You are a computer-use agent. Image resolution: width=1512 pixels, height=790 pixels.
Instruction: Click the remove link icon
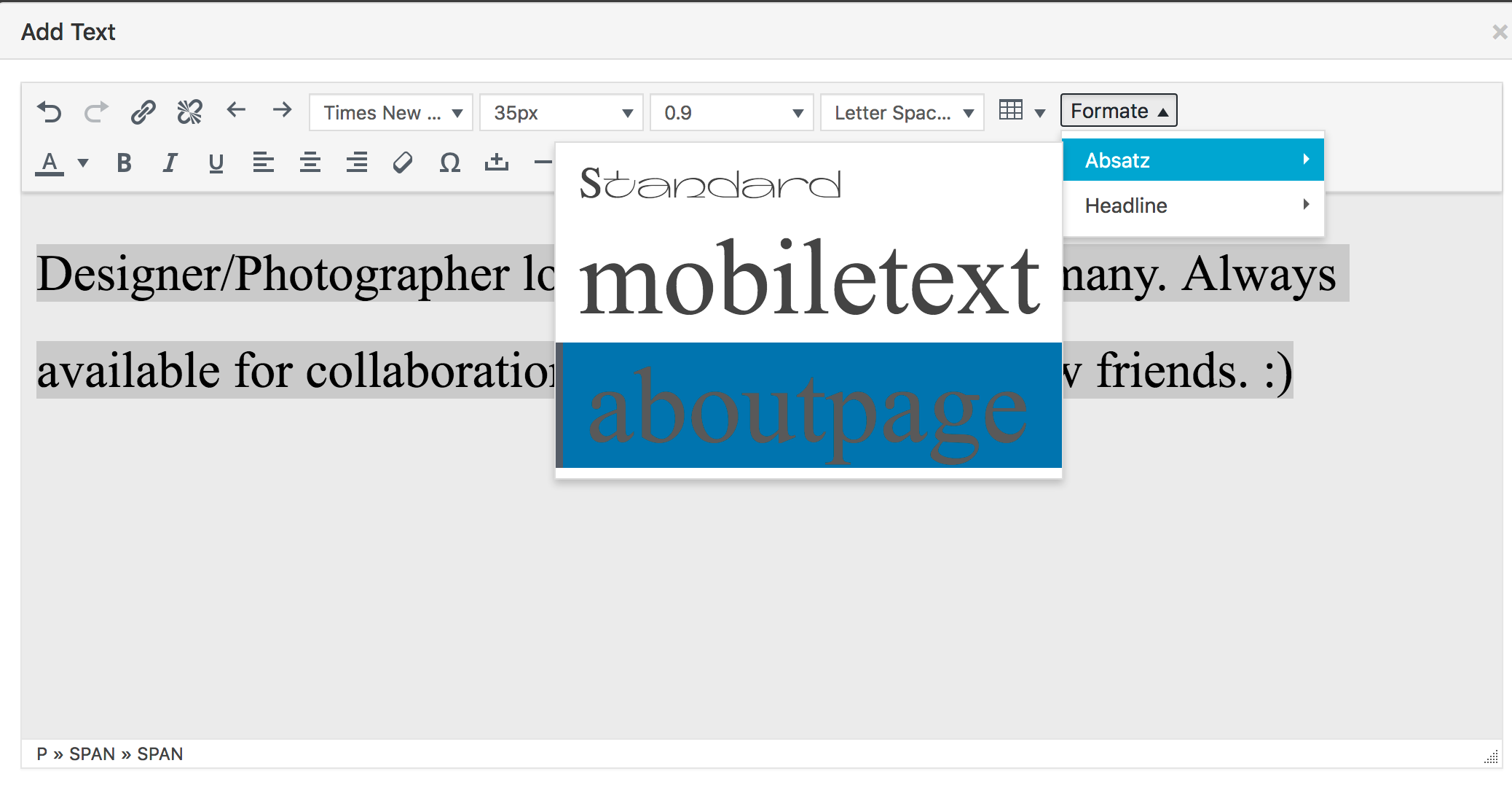click(x=189, y=112)
